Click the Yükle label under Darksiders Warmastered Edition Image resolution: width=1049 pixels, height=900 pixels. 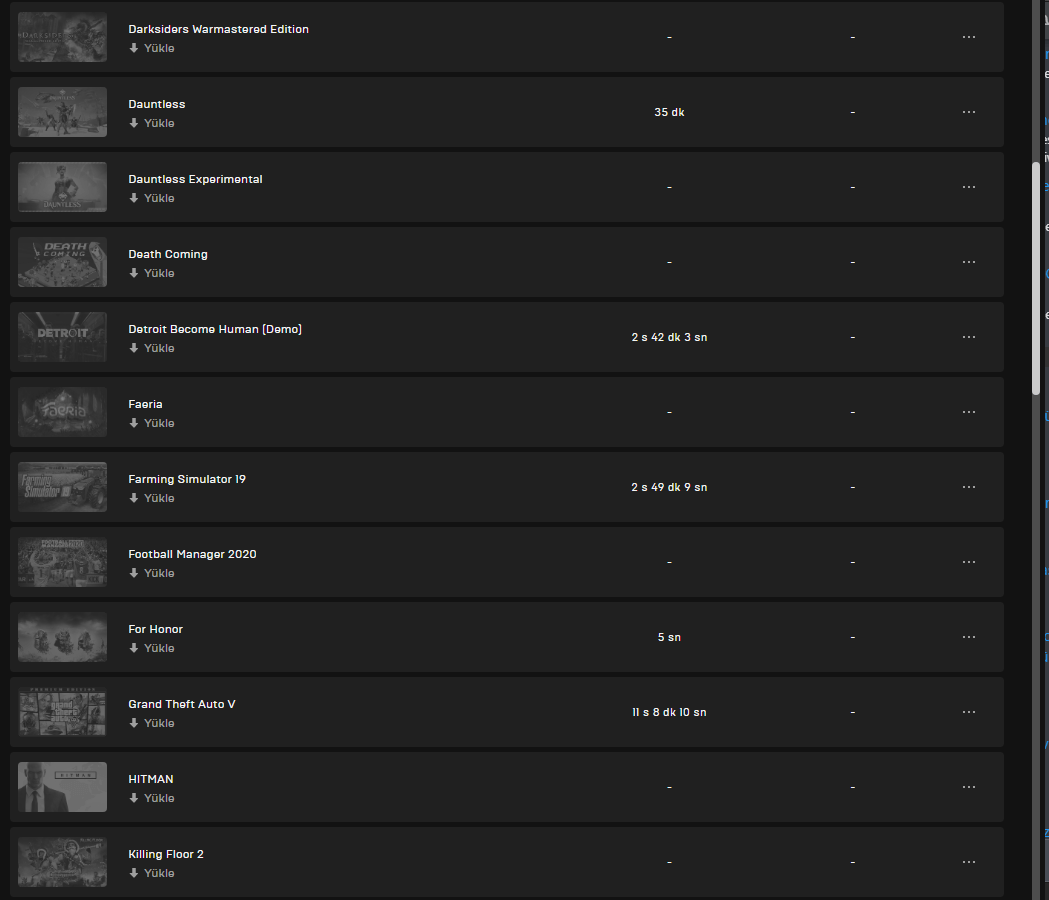(x=159, y=48)
